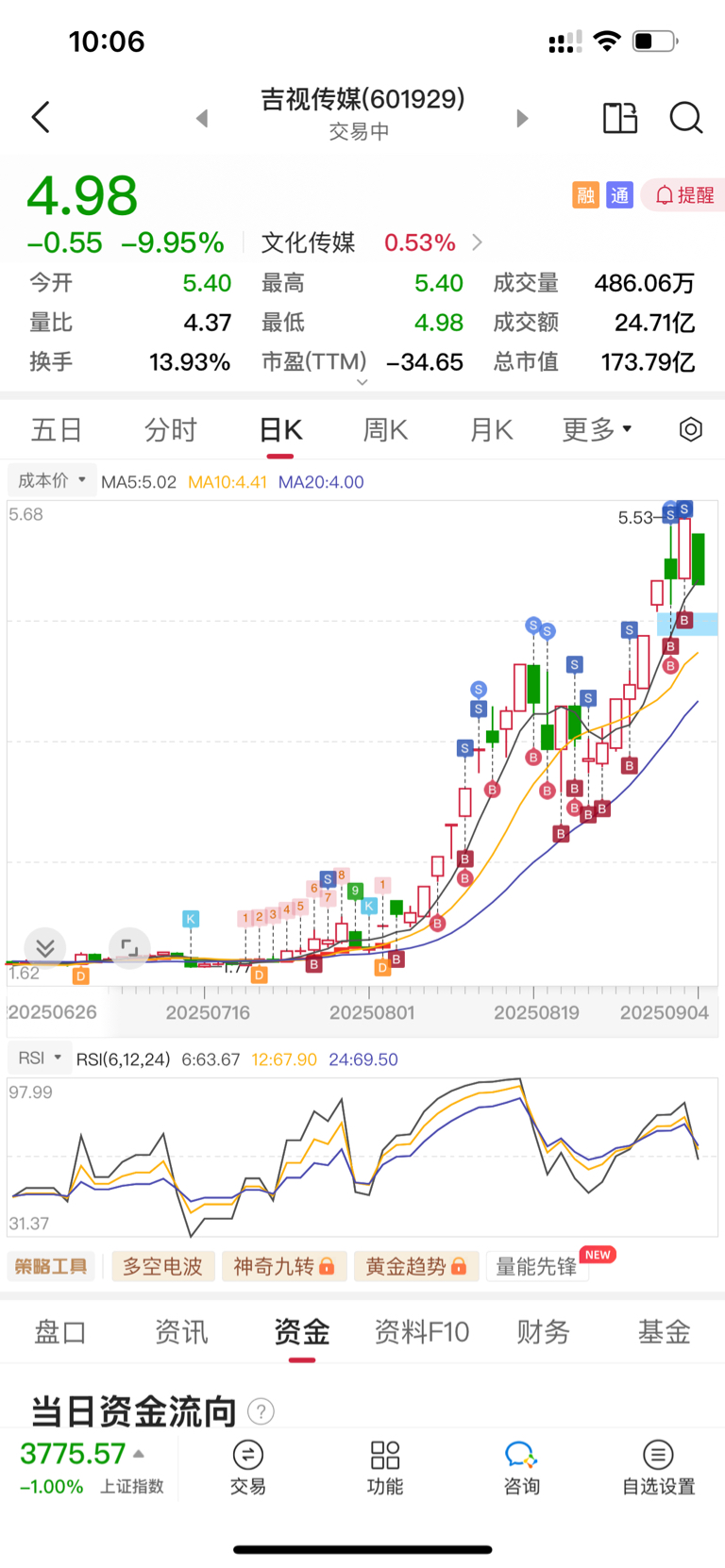Image resolution: width=725 pixels, height=1568 pixels.
Task: Tap the orange 融 margin badge
Action: coord(585,195)
